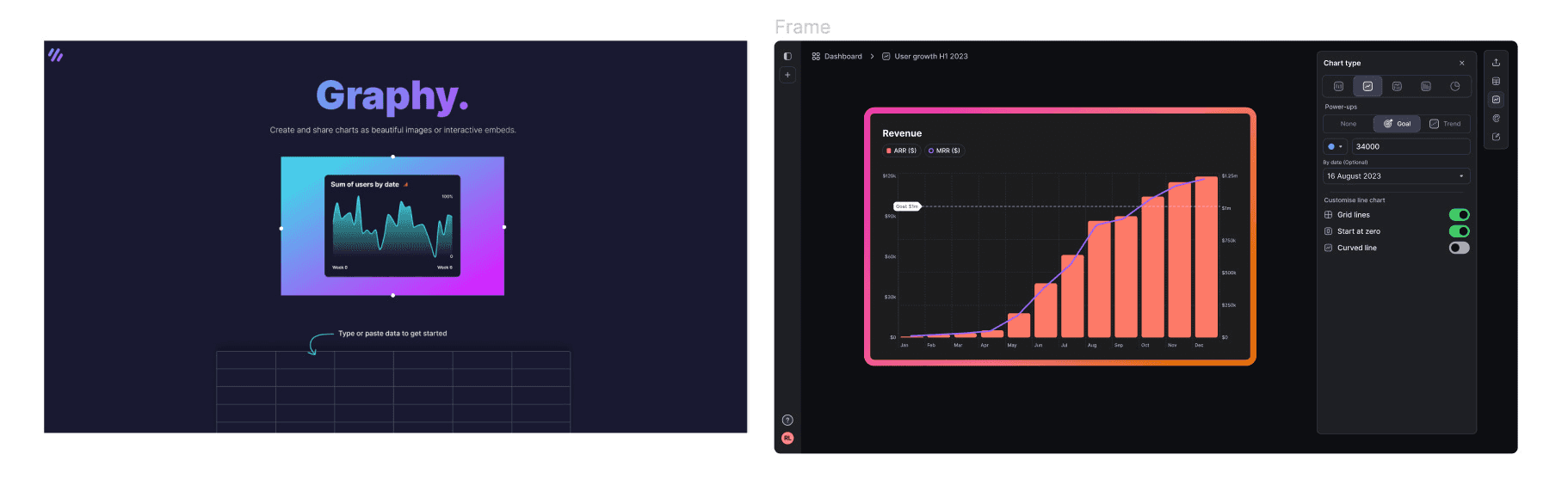Open the help question mark icon
This screenshot has height=504, width=1568.
pos(787,421)
